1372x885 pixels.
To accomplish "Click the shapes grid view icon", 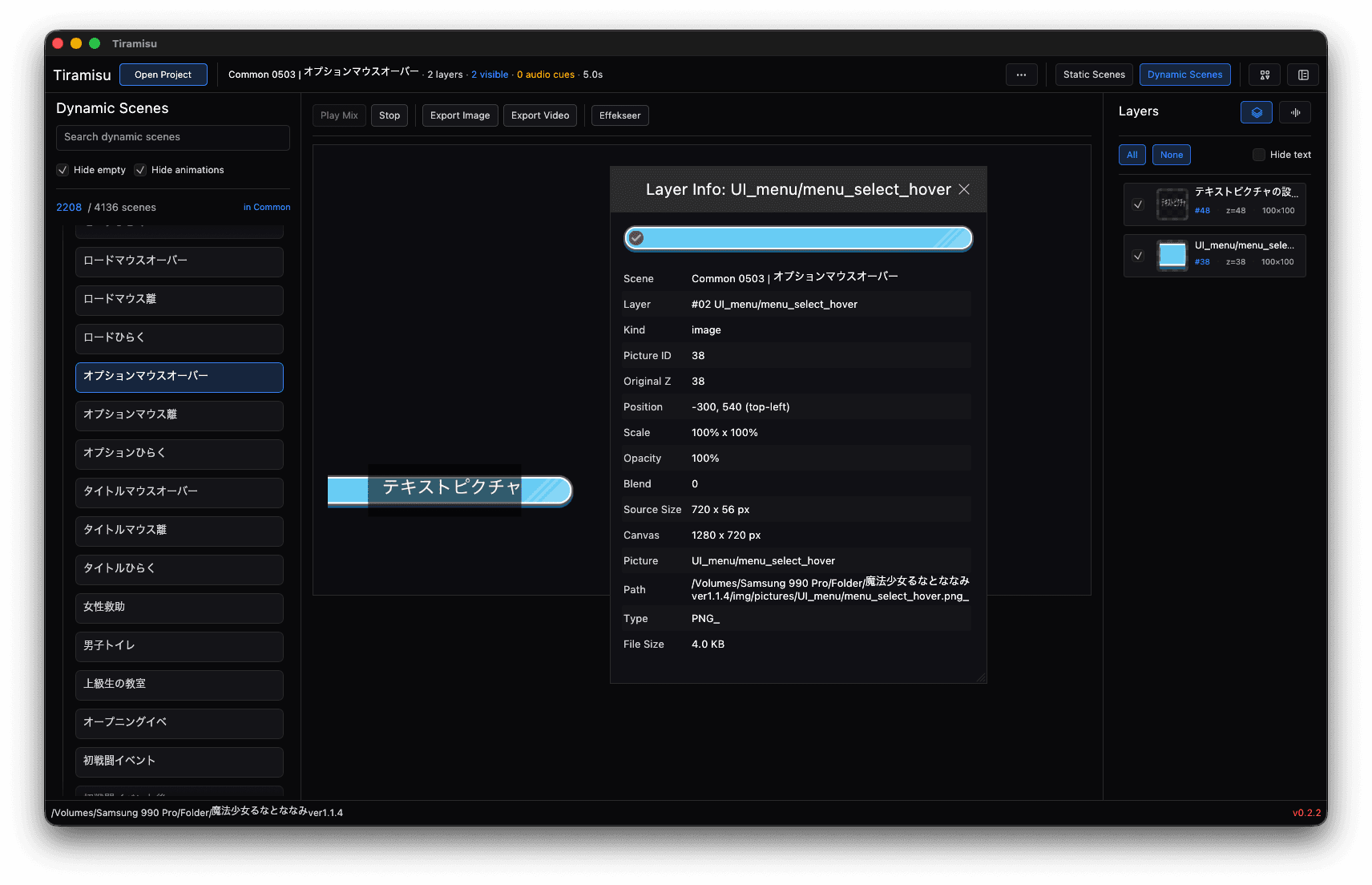I will coord(1265,75).
